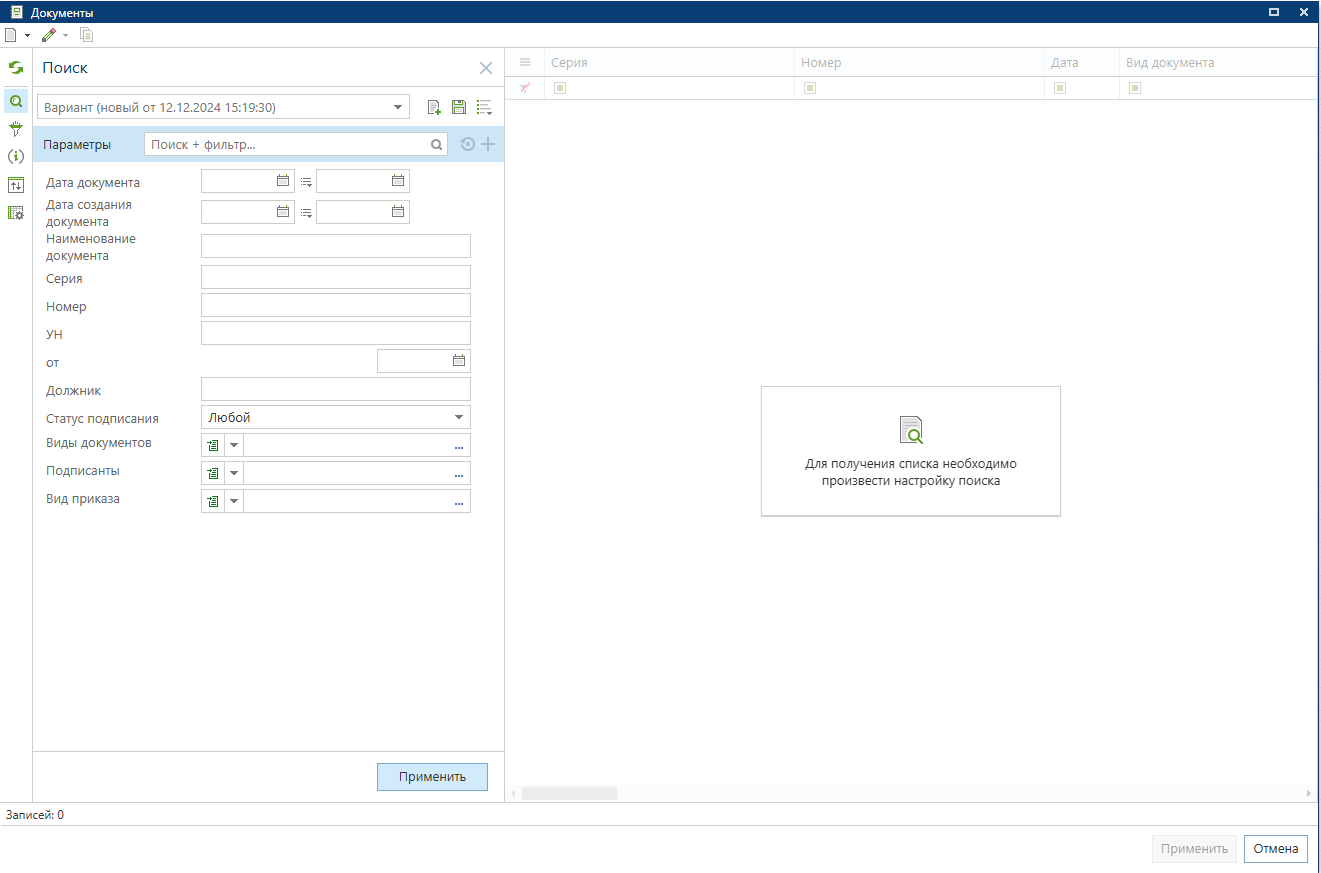Click the plus icon to add parameter
1321x873 pixels.
488,144
